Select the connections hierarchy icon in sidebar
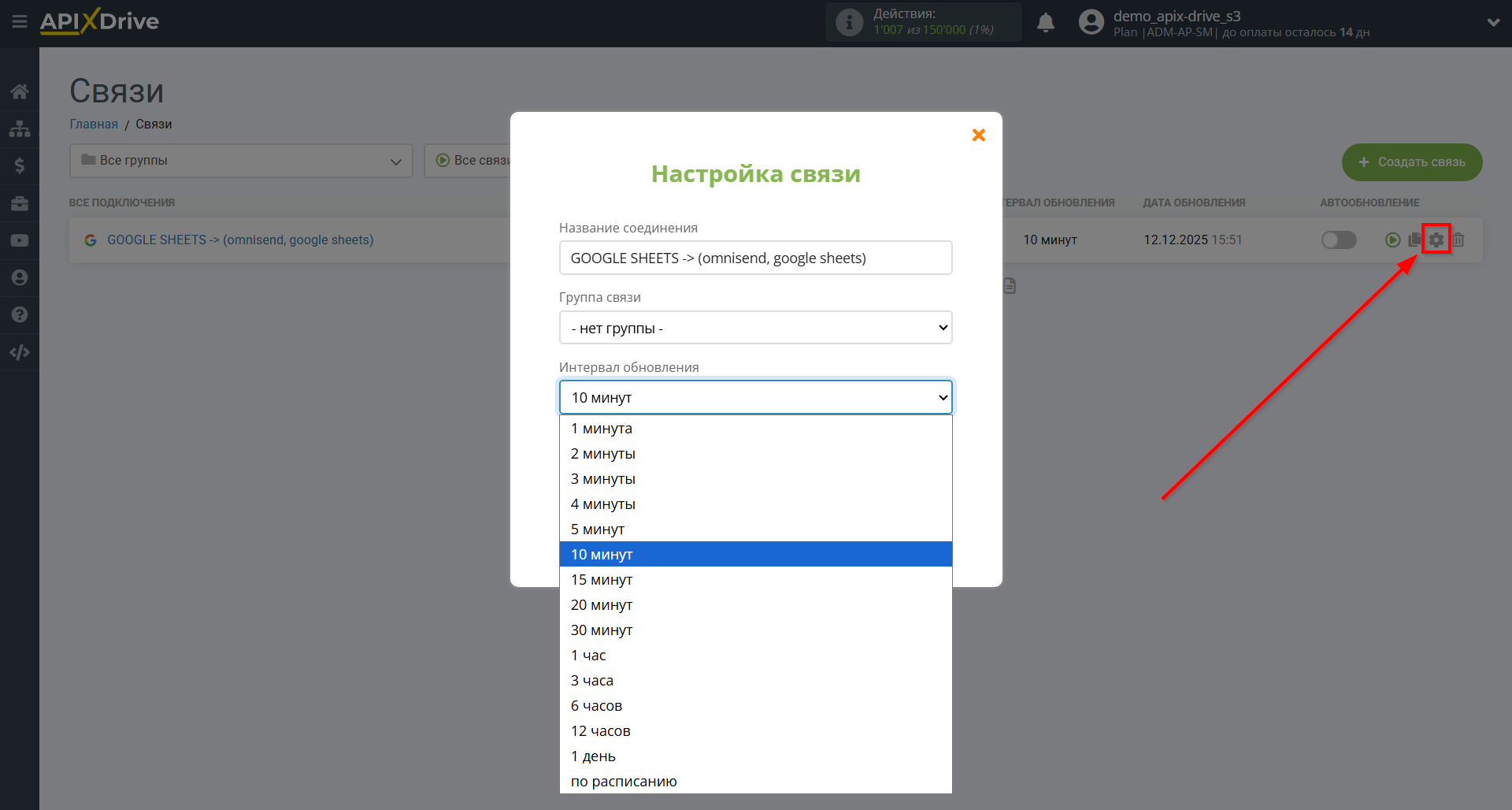 tap(20, 128)
